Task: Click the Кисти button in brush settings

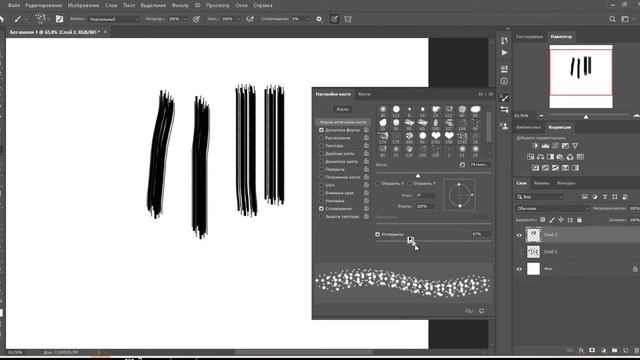Action: (342, 109)
